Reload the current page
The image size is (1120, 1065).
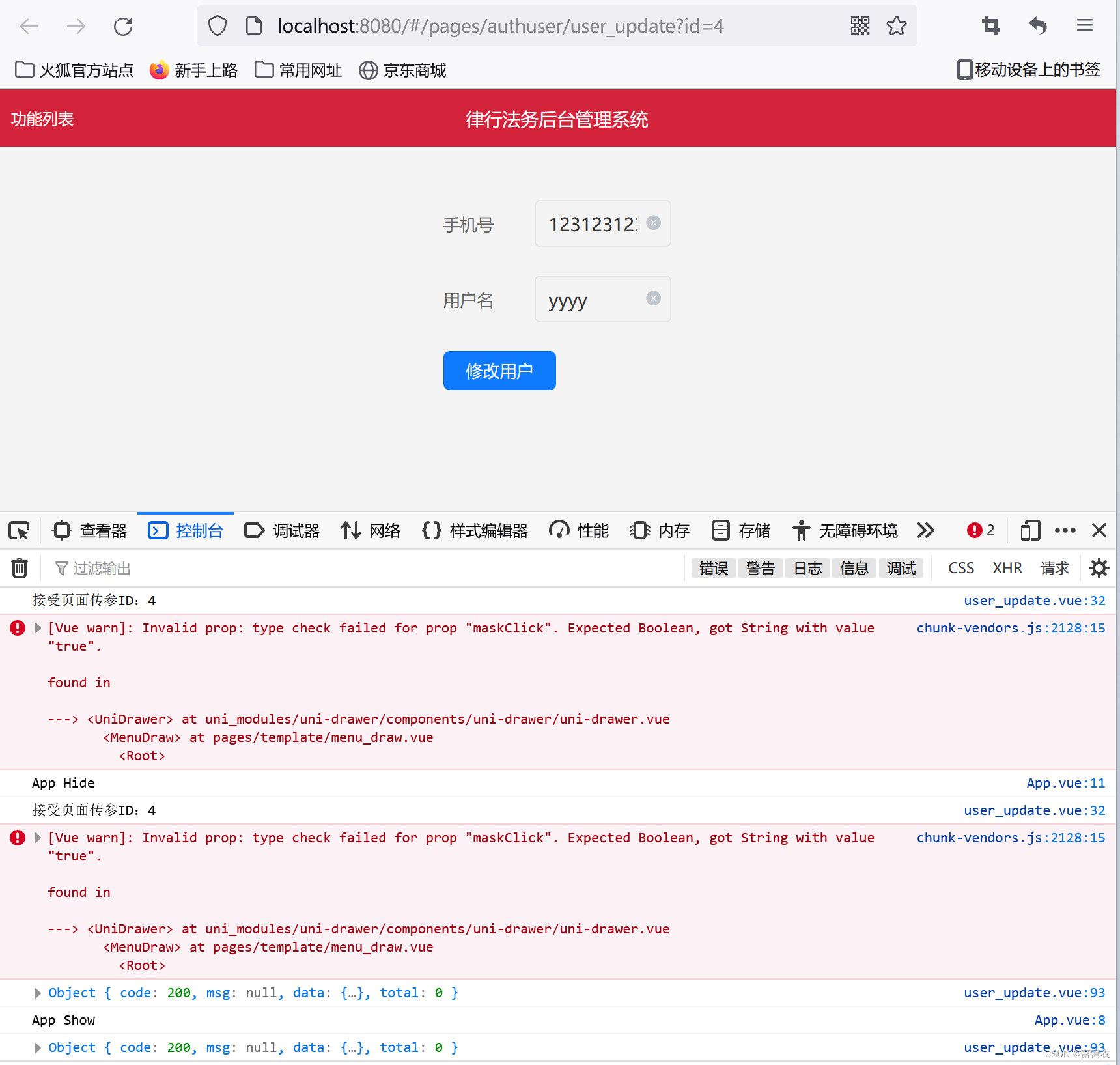[123, 26]
